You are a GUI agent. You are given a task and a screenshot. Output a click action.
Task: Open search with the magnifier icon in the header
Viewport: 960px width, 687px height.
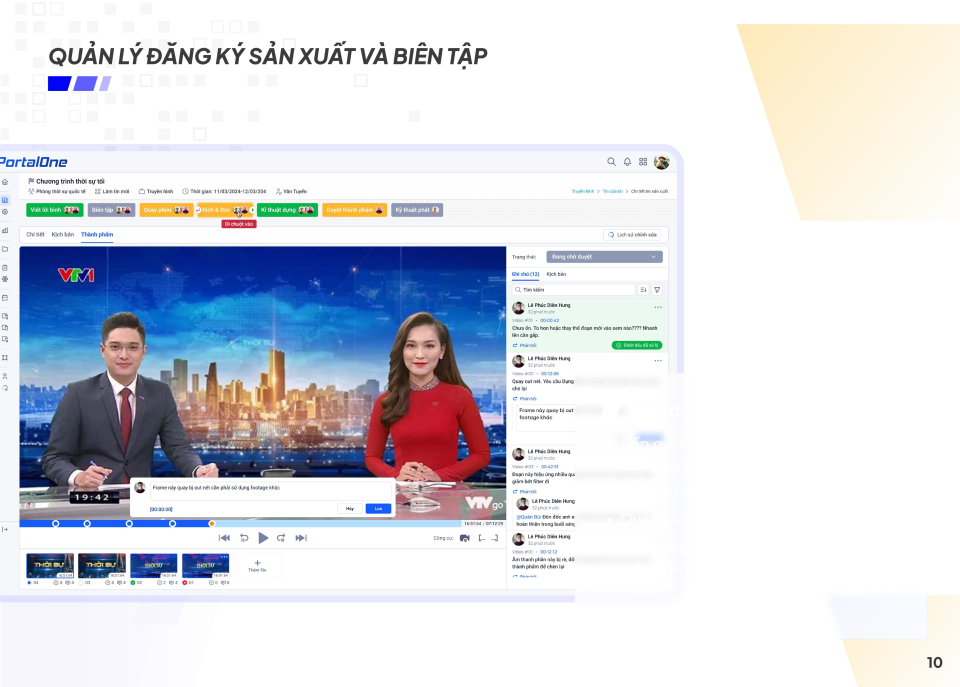(x=611, y=162)
